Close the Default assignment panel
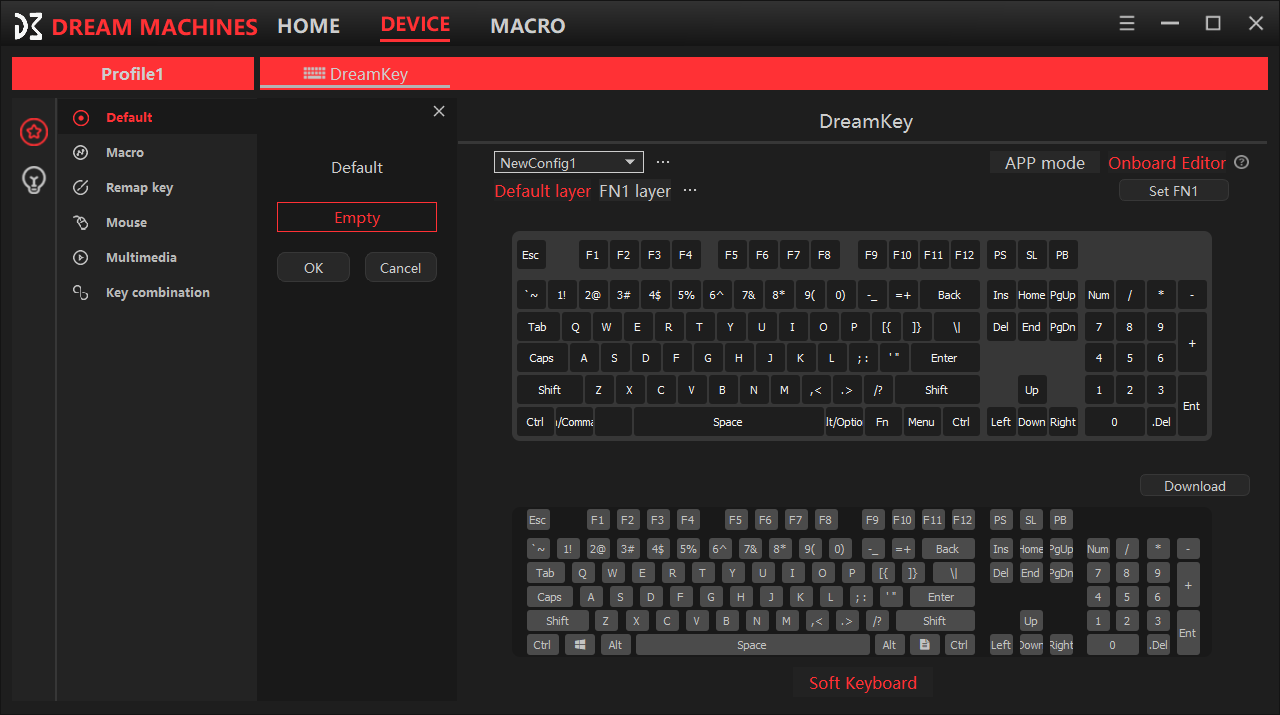 (439, 112)
